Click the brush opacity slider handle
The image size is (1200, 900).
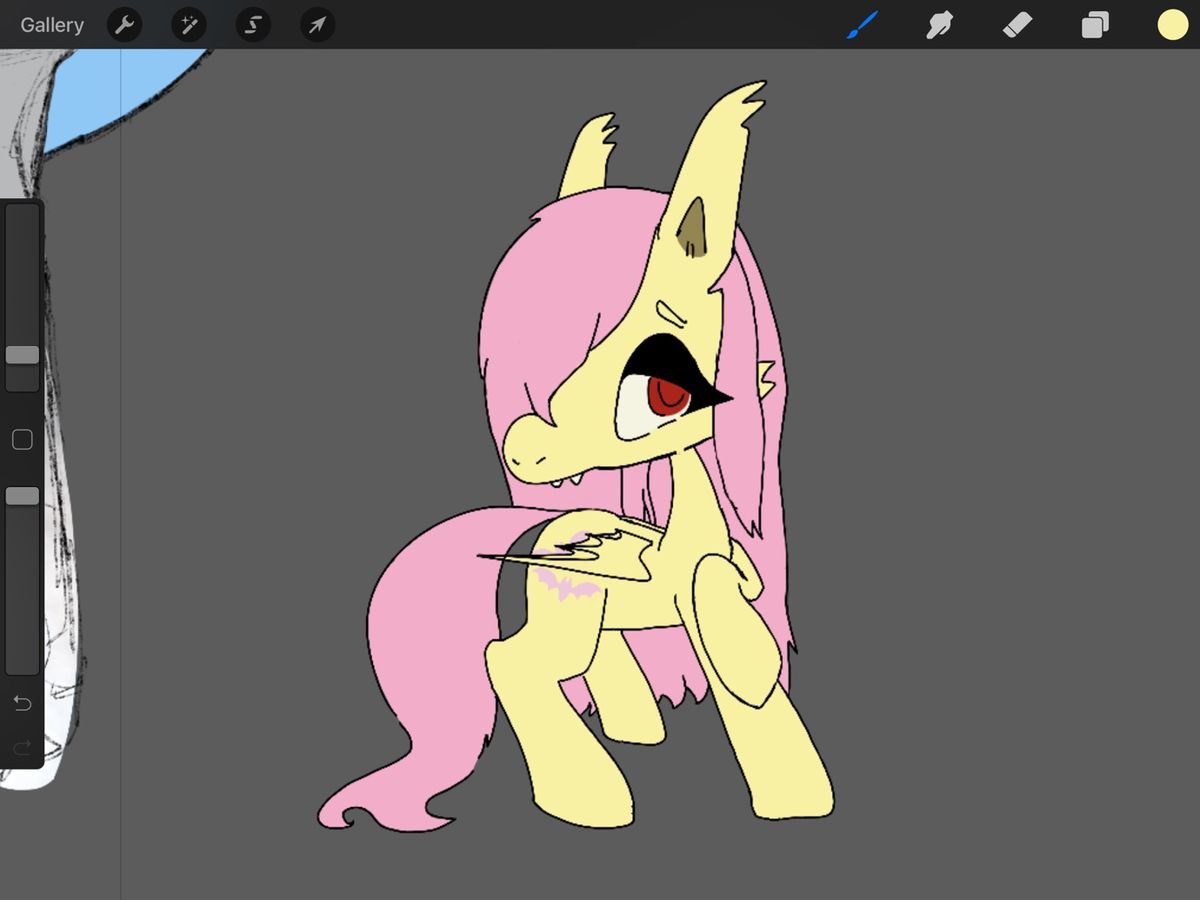pos(22,496)
